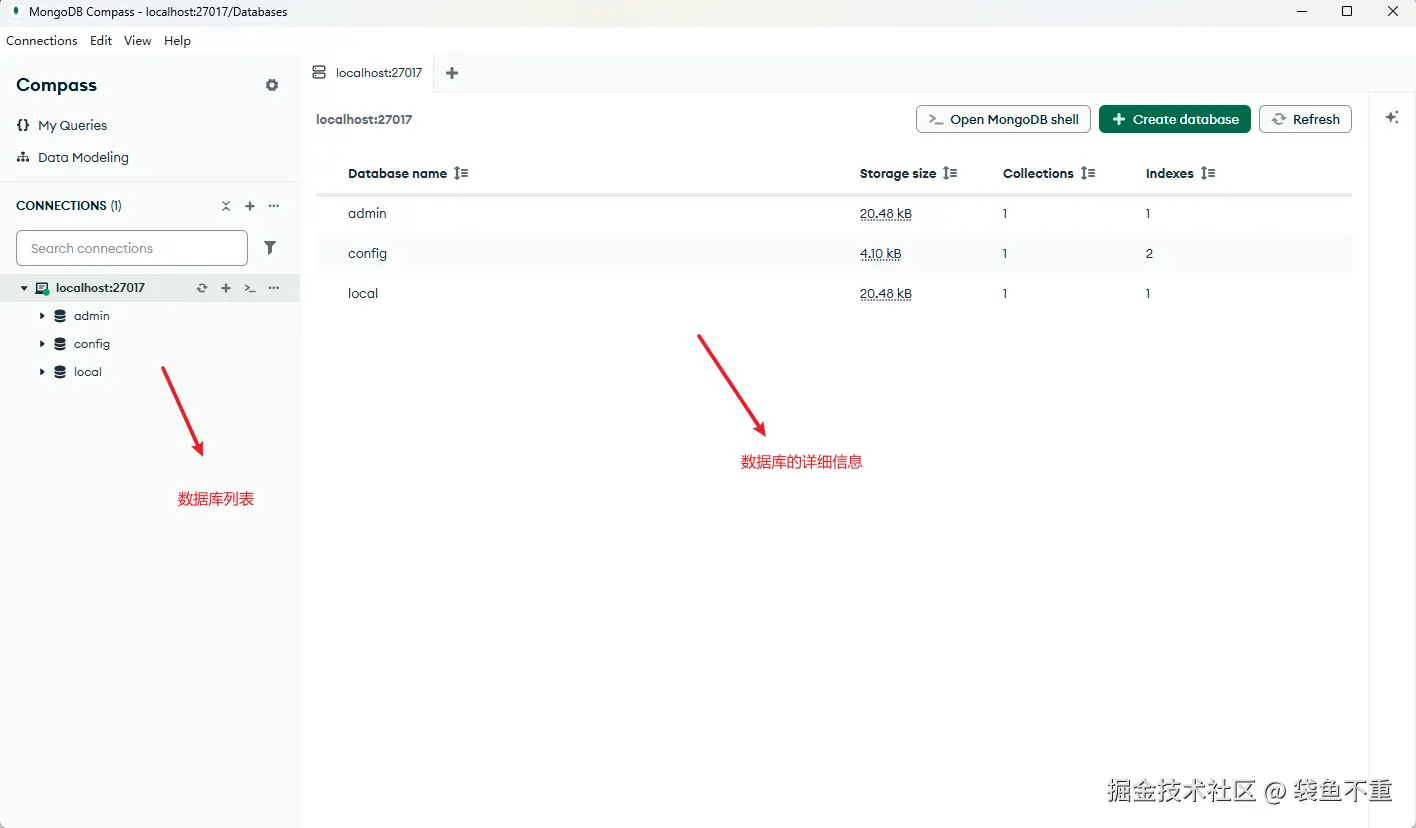Image resolution: width=1416 pixels, height=828 pixels.
Task: Select local in the sidebar tree
Action: coord(88,372)
